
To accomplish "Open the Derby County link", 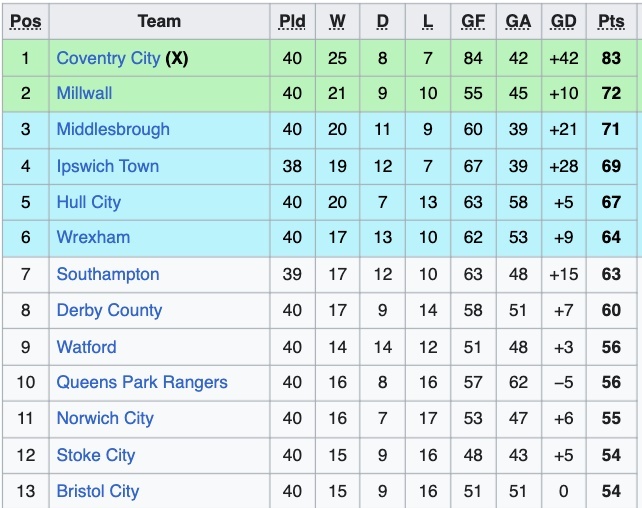I will (x=109, y=310).
